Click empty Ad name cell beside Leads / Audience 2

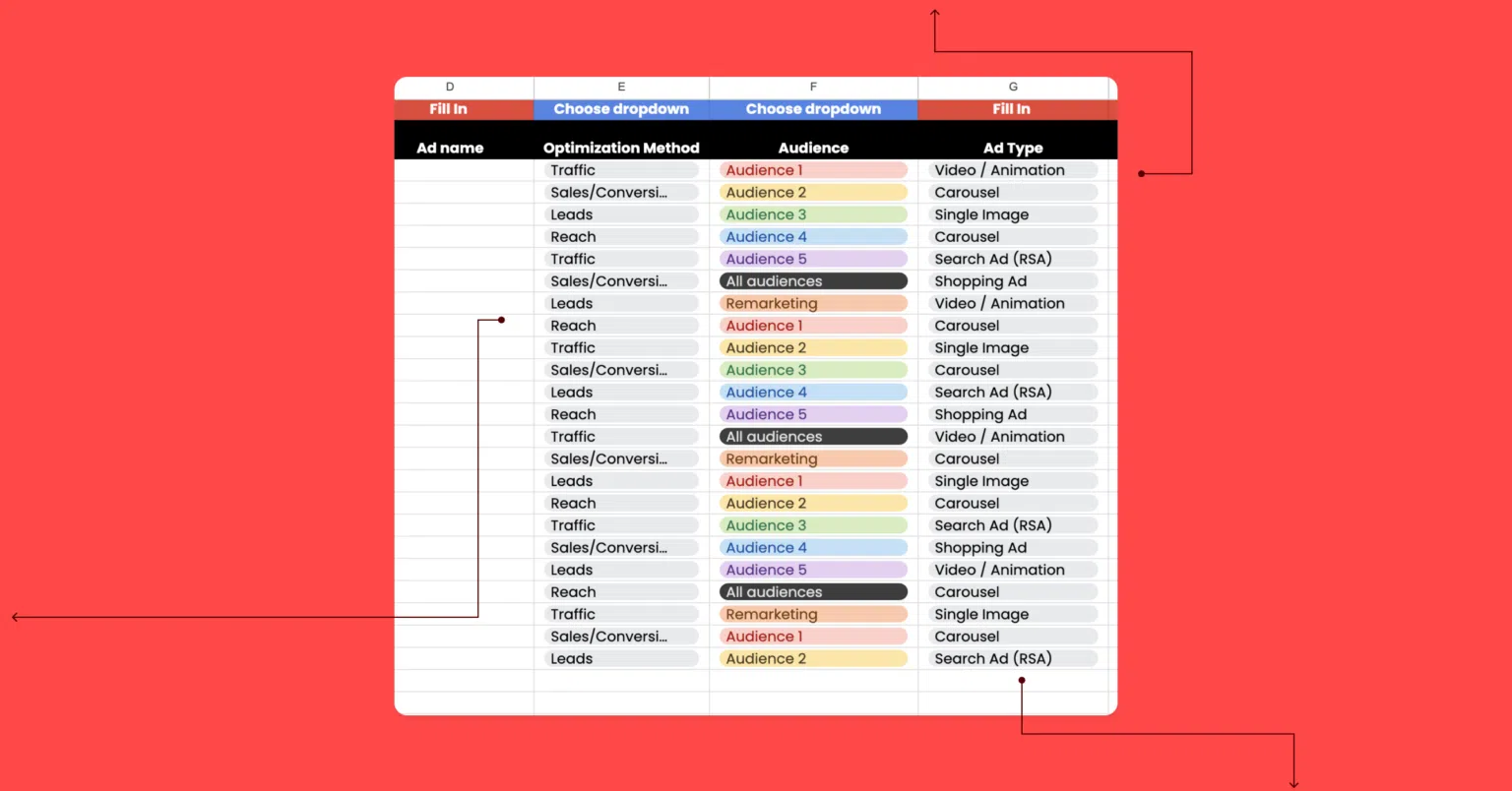pos(464,659)
